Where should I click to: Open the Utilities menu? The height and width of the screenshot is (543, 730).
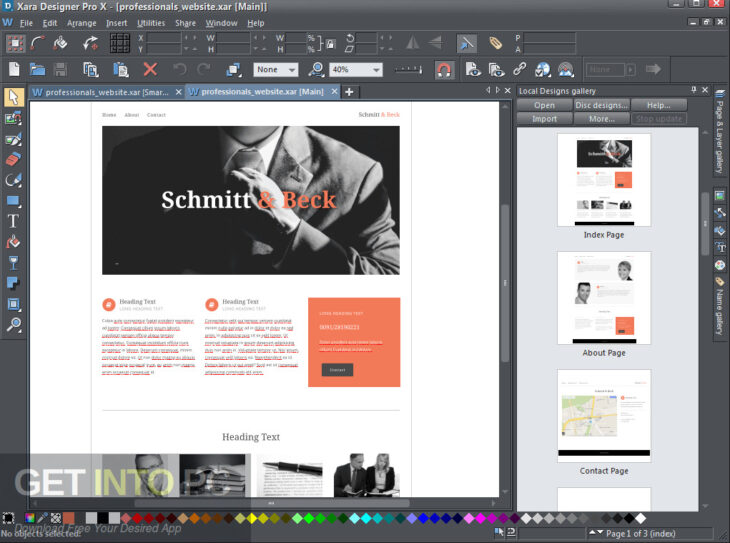pyautogui.click(x=151, y=23)
